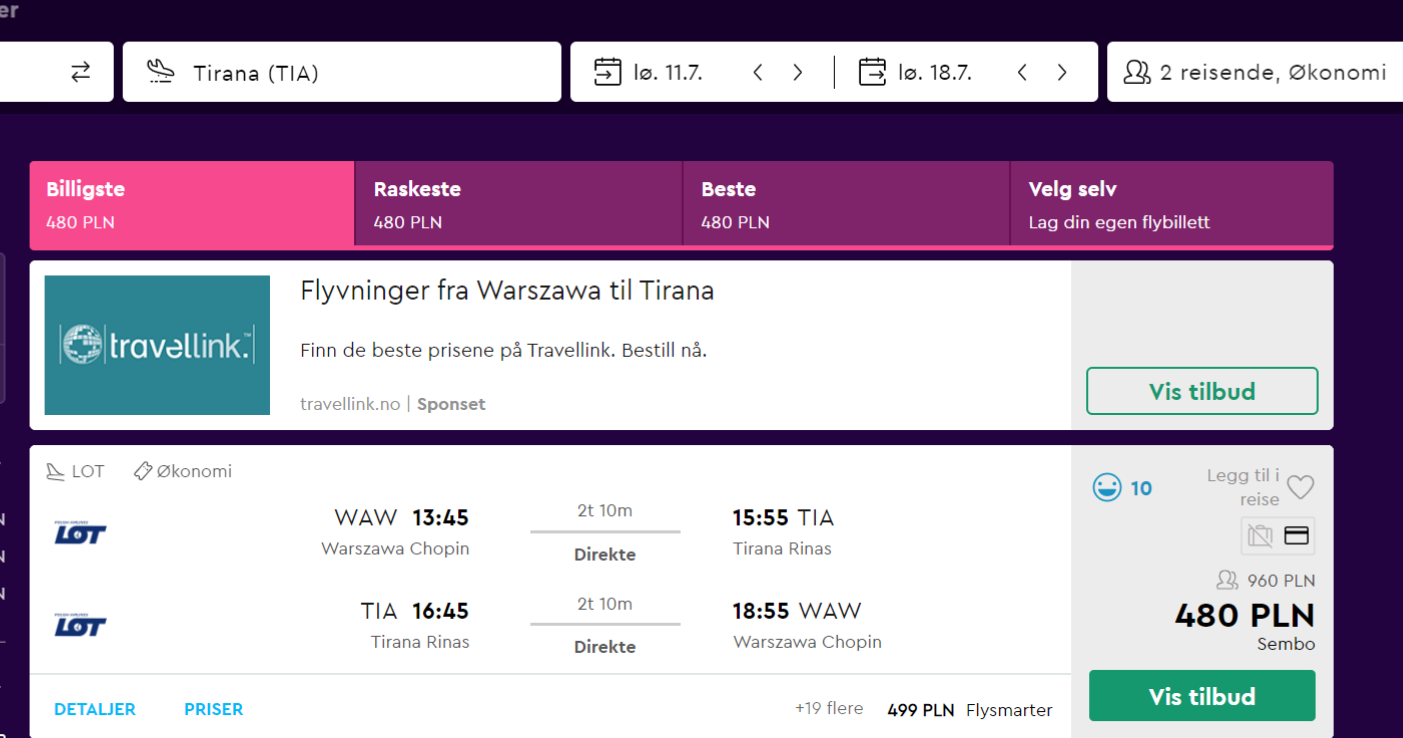Open PRISER for the LOT flight
The image size is (1403, 738).
coord(214,709)
